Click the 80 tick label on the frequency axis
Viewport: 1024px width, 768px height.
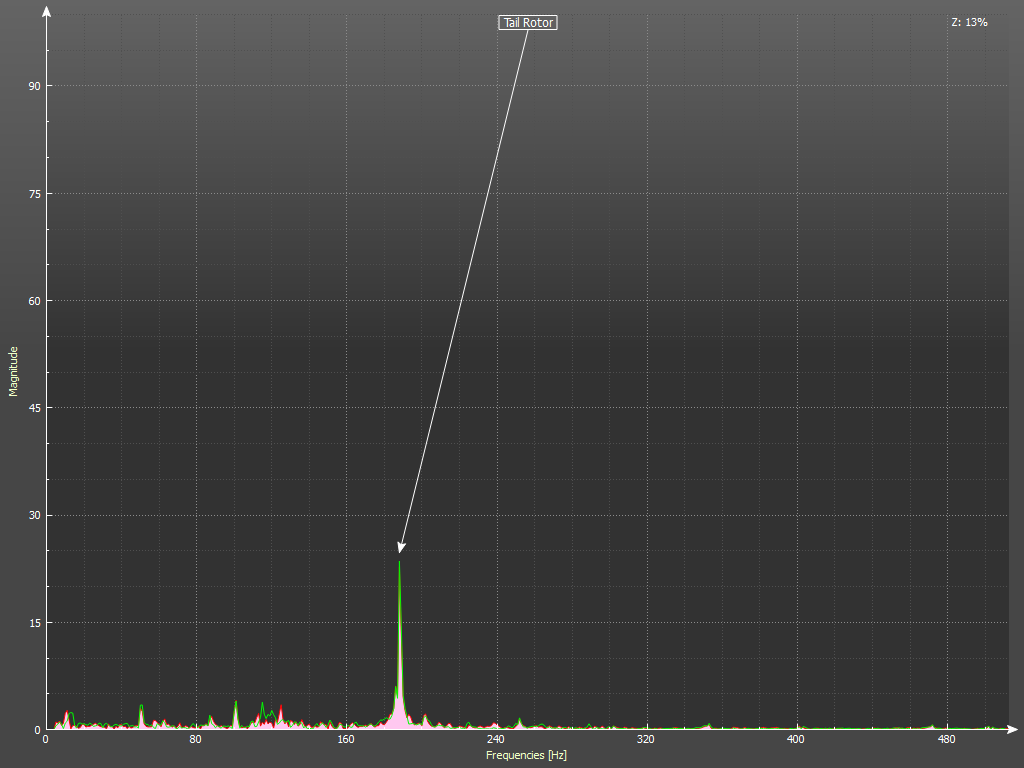(196, 740)
